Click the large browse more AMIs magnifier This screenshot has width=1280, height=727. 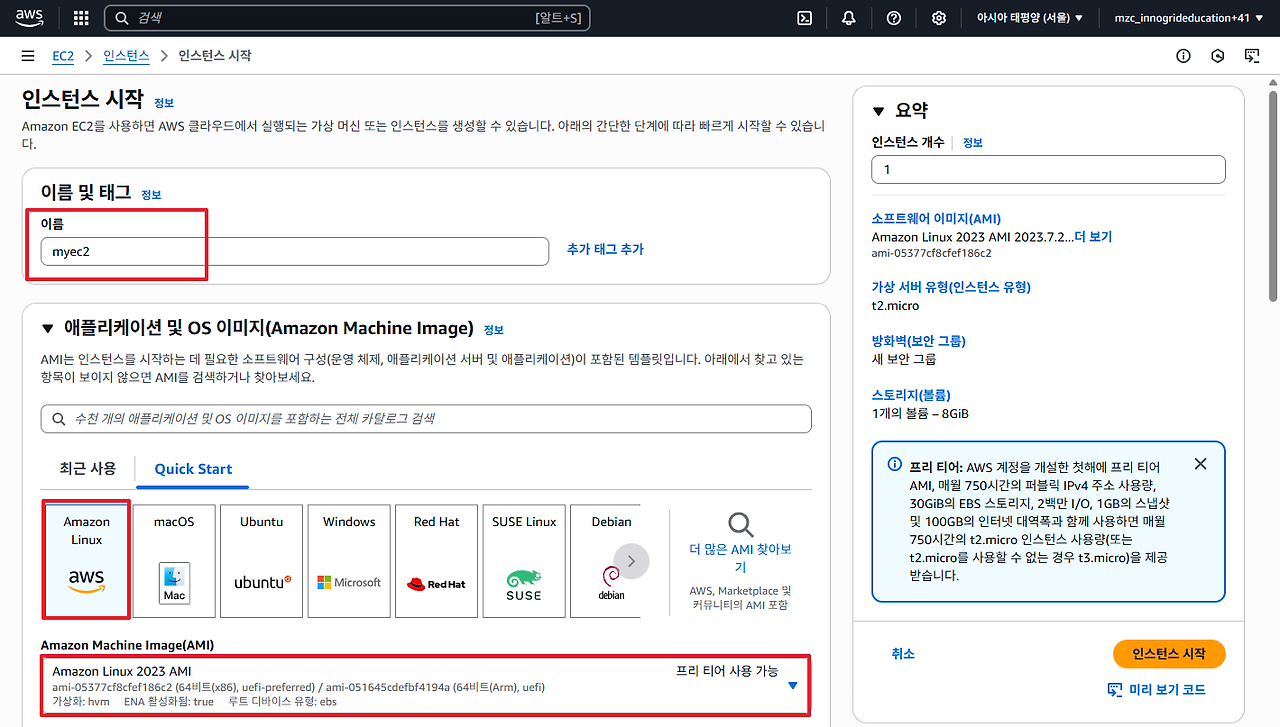pos(740,525)
